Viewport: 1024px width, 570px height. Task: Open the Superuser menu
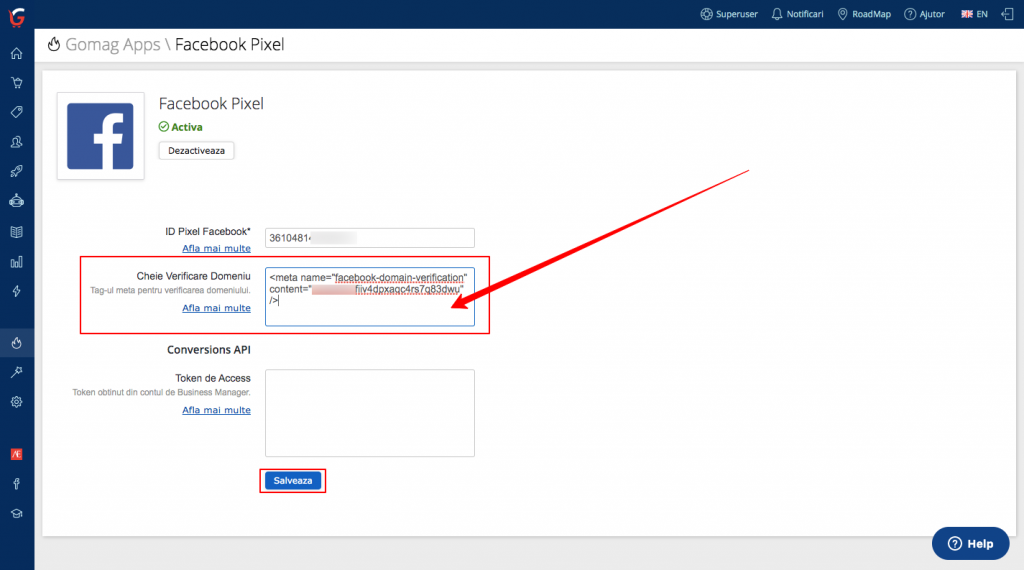coord(729,14)
